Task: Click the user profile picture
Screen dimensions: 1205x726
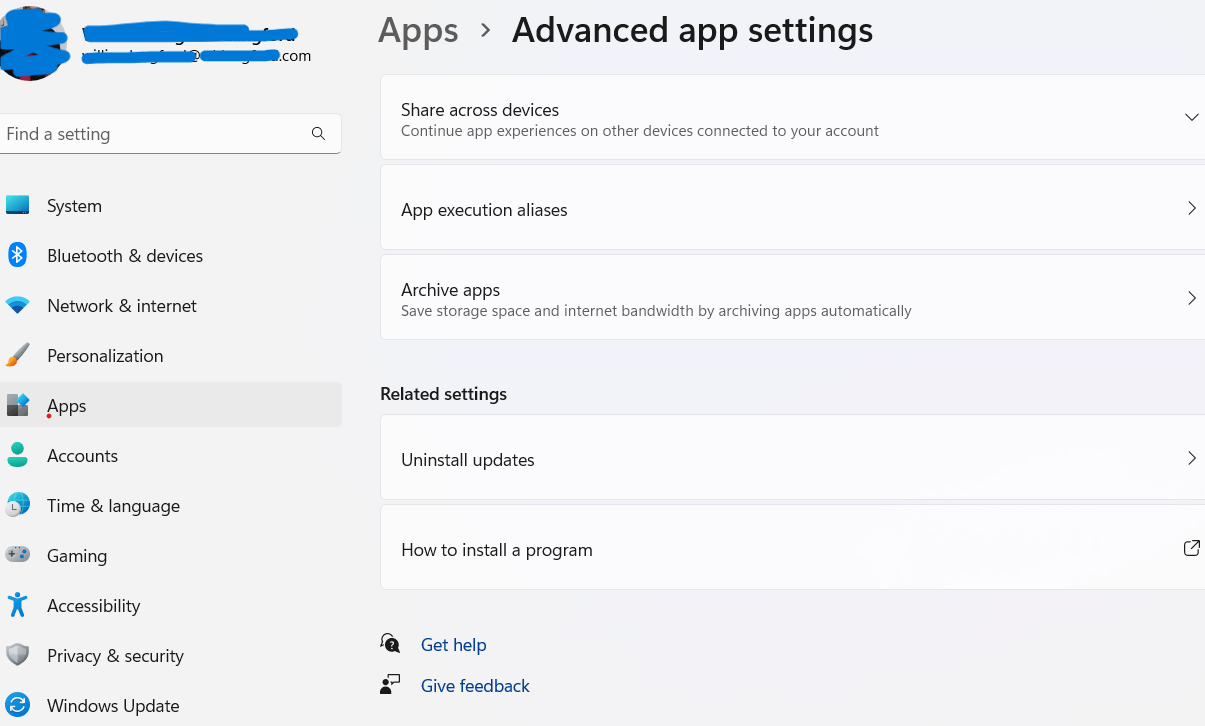Action: coord(30,42)
